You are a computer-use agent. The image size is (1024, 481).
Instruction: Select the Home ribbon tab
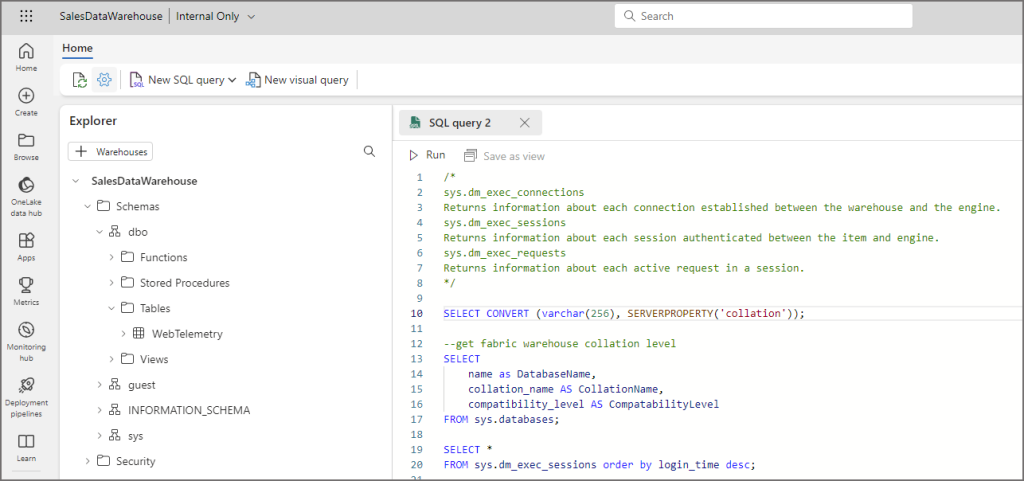[77, 48]
